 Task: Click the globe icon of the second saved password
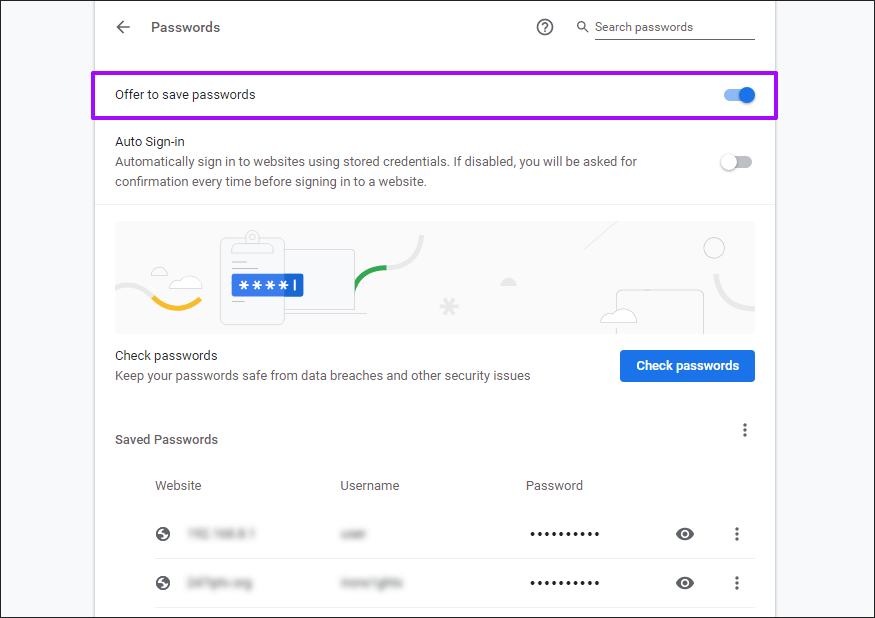(x=163, y=583)
